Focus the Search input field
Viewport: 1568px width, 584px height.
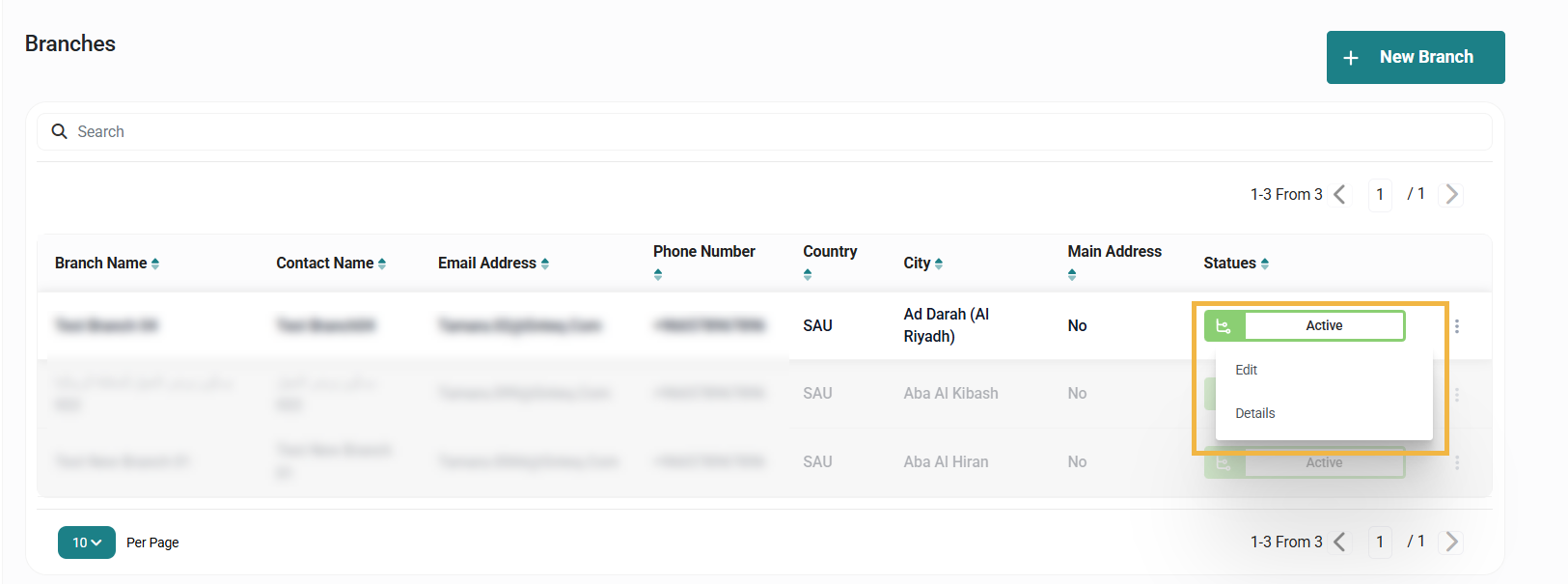[x=772, y=131]
